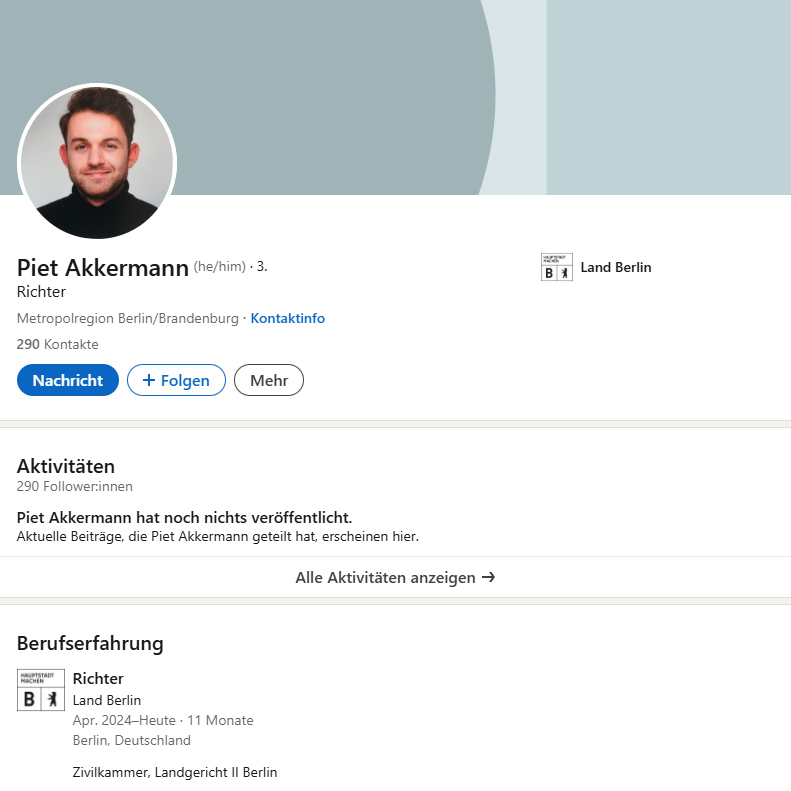Click the Berufserfahrung section heading
The image size is (791, 791).
pyautogui.click(x=90, y=643)
